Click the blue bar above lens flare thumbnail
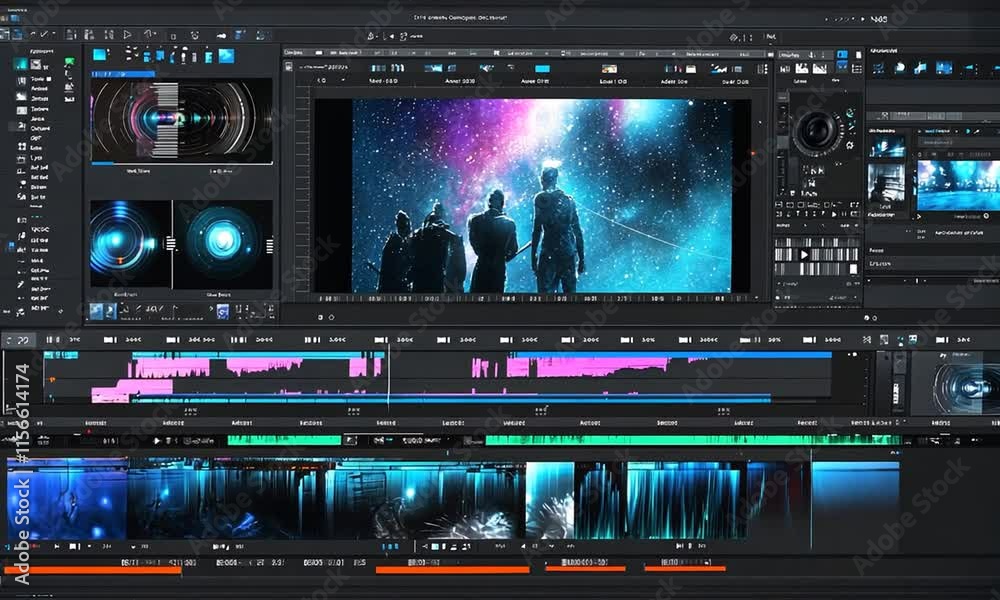This screenshot has width=1000, height=600. coord(123,74)
